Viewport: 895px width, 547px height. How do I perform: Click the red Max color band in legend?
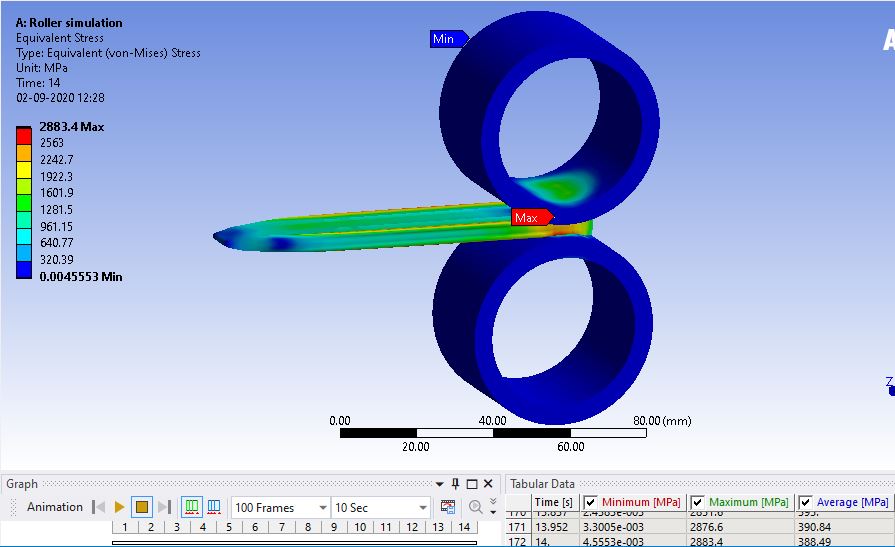[x=25, y=131]
